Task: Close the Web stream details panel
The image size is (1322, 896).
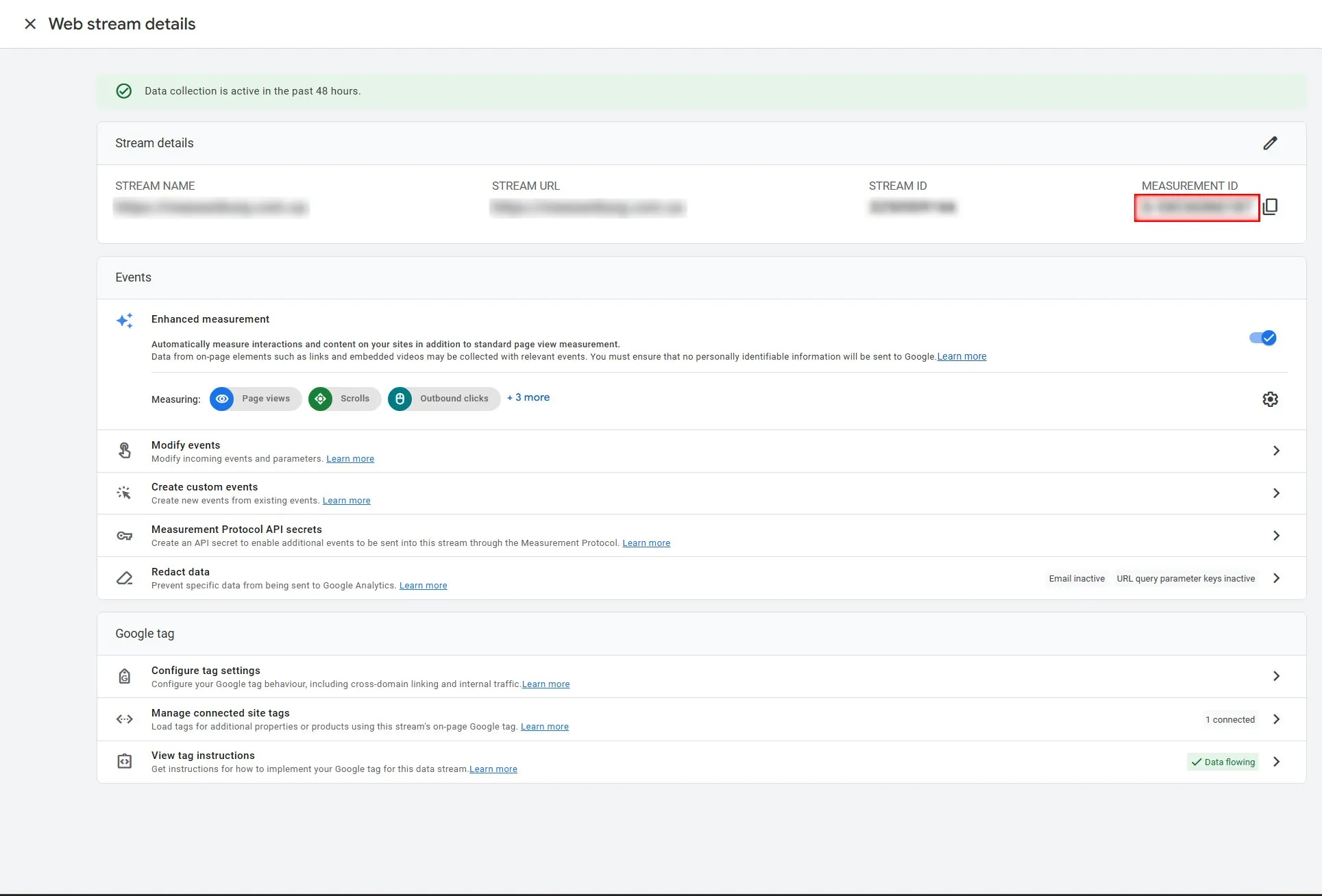Action: click(x=30, y=24)
